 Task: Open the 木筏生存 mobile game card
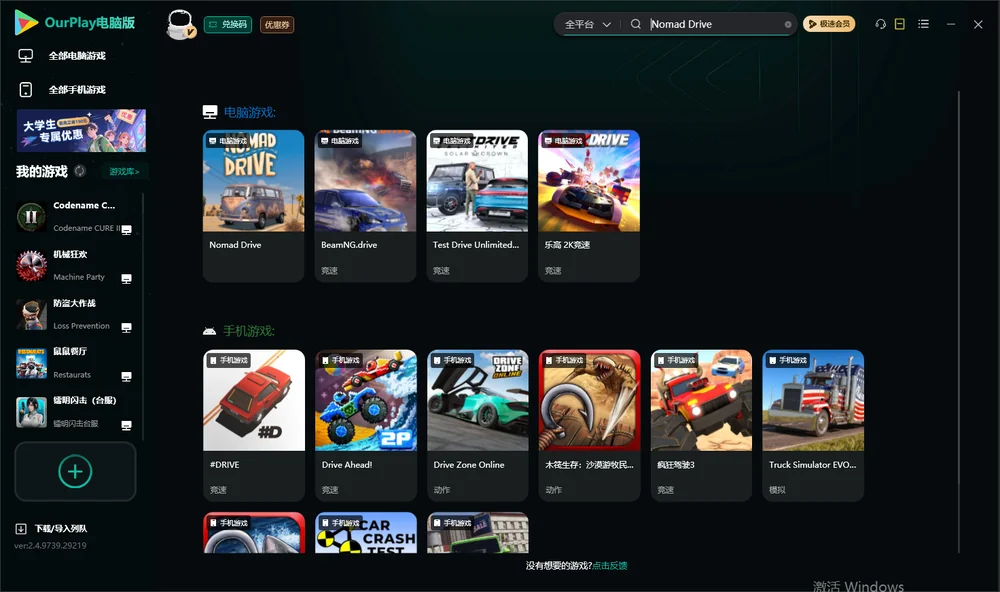click(x=589, y=426)
